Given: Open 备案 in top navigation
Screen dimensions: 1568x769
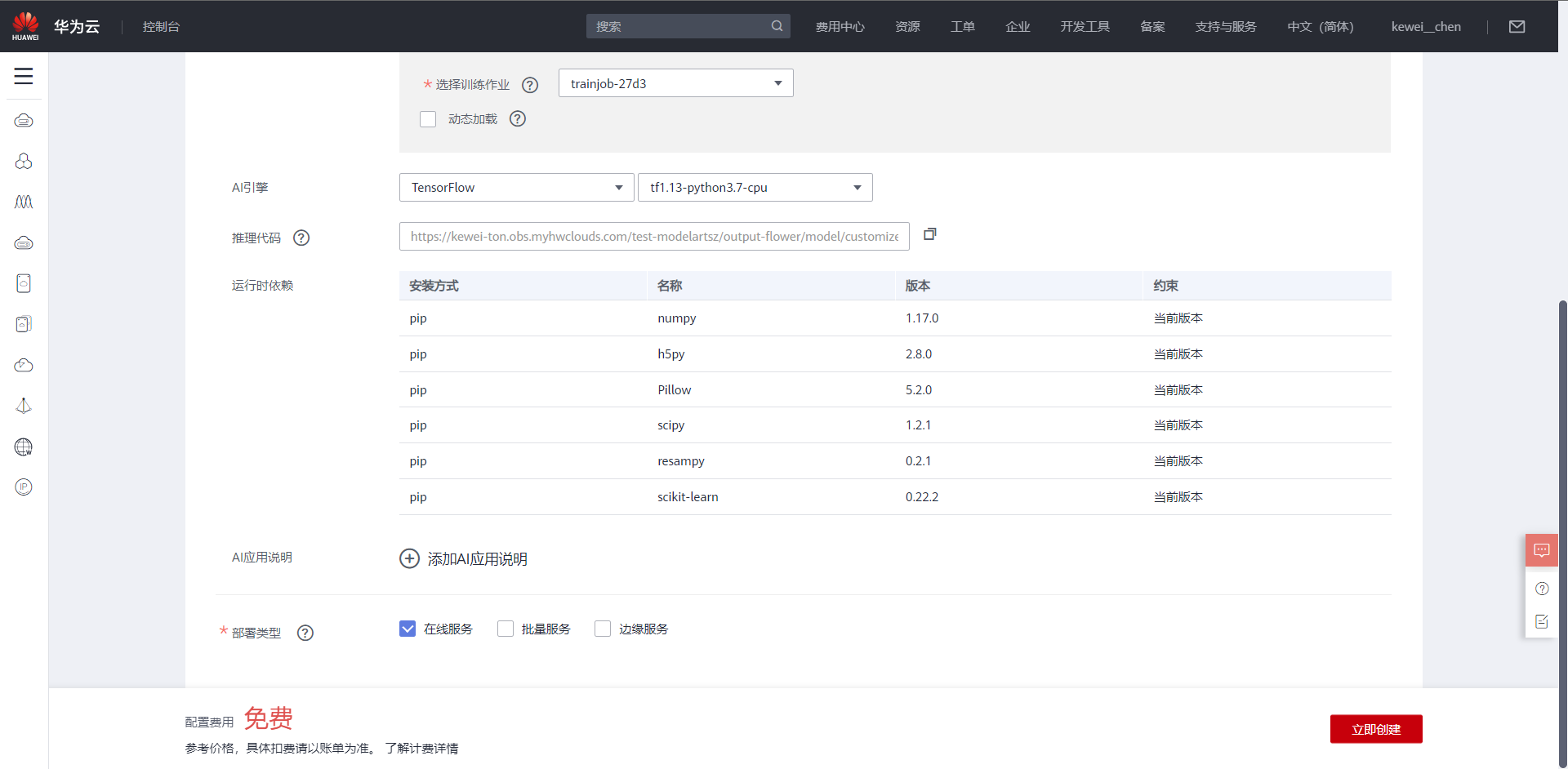Looking at the screenshot, I should pyautogui.click(x=1153, y=26).
